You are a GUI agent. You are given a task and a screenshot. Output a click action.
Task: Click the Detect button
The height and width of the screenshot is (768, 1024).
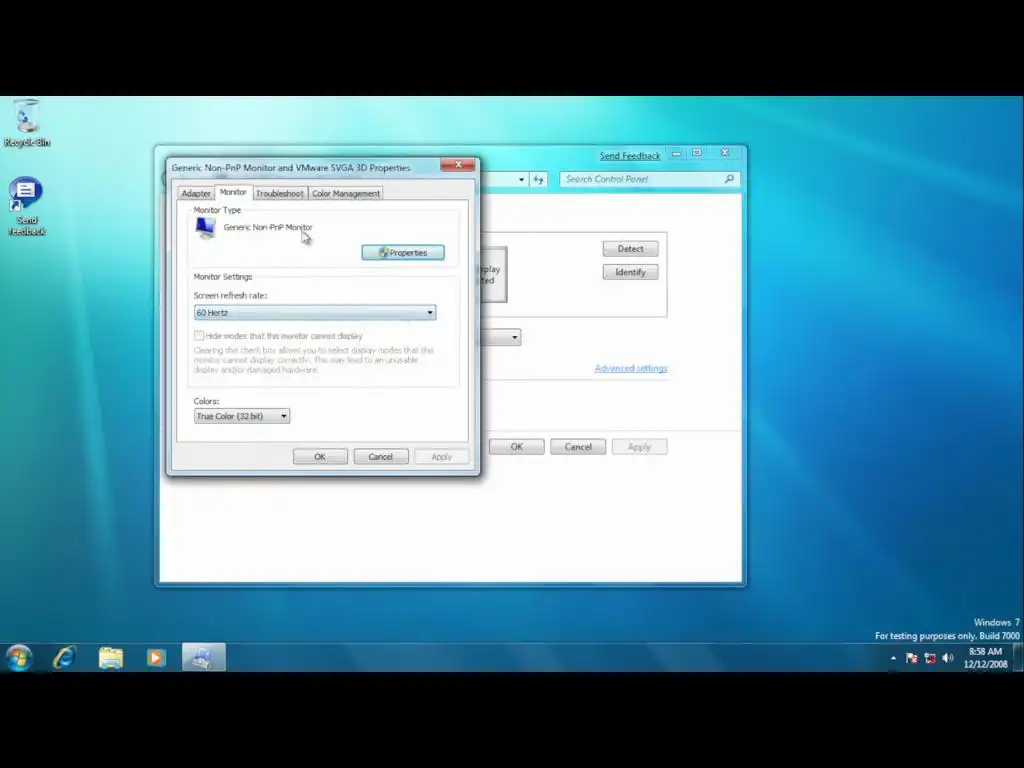pos(630,249)
